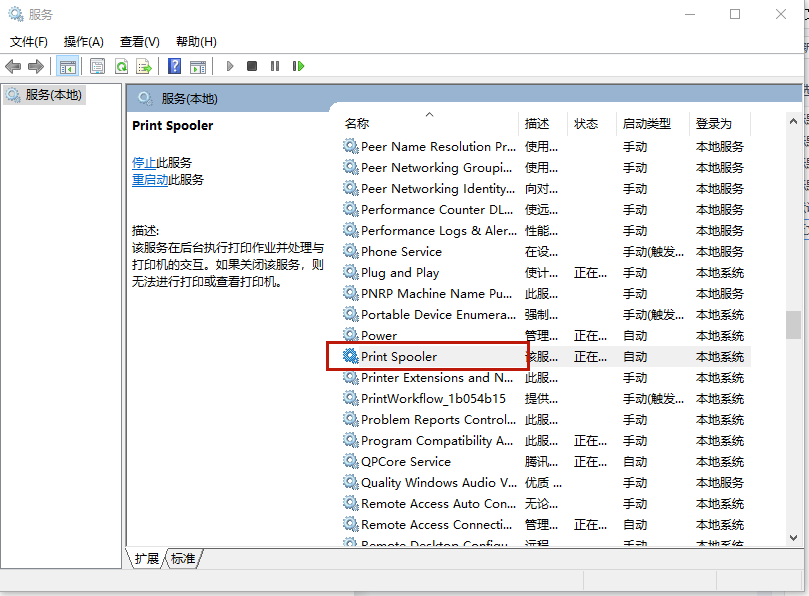
Task: Click 本地系统 logon cell of Plug and Play
Action: [720, 273]
